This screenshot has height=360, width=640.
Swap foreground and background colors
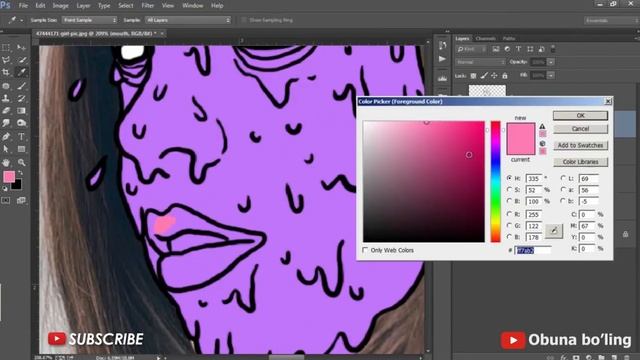point(20,173)
